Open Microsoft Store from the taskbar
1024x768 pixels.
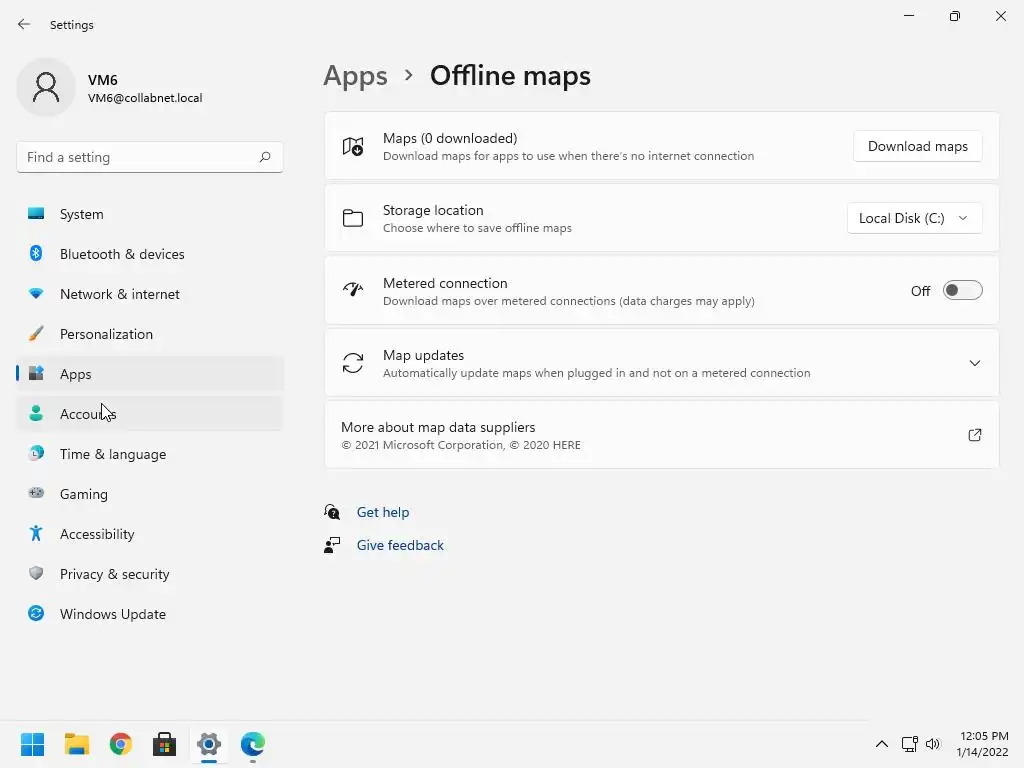165,744
